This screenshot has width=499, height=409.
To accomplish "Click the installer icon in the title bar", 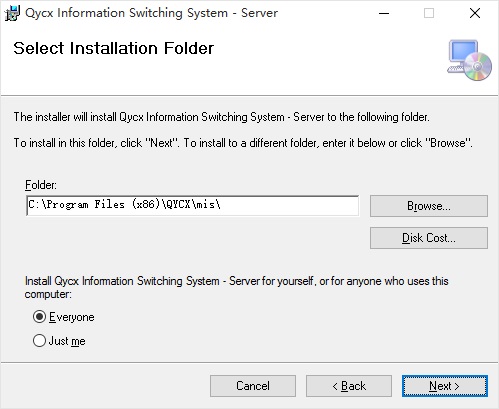I will pyautogui.click(x=12, y=13).
